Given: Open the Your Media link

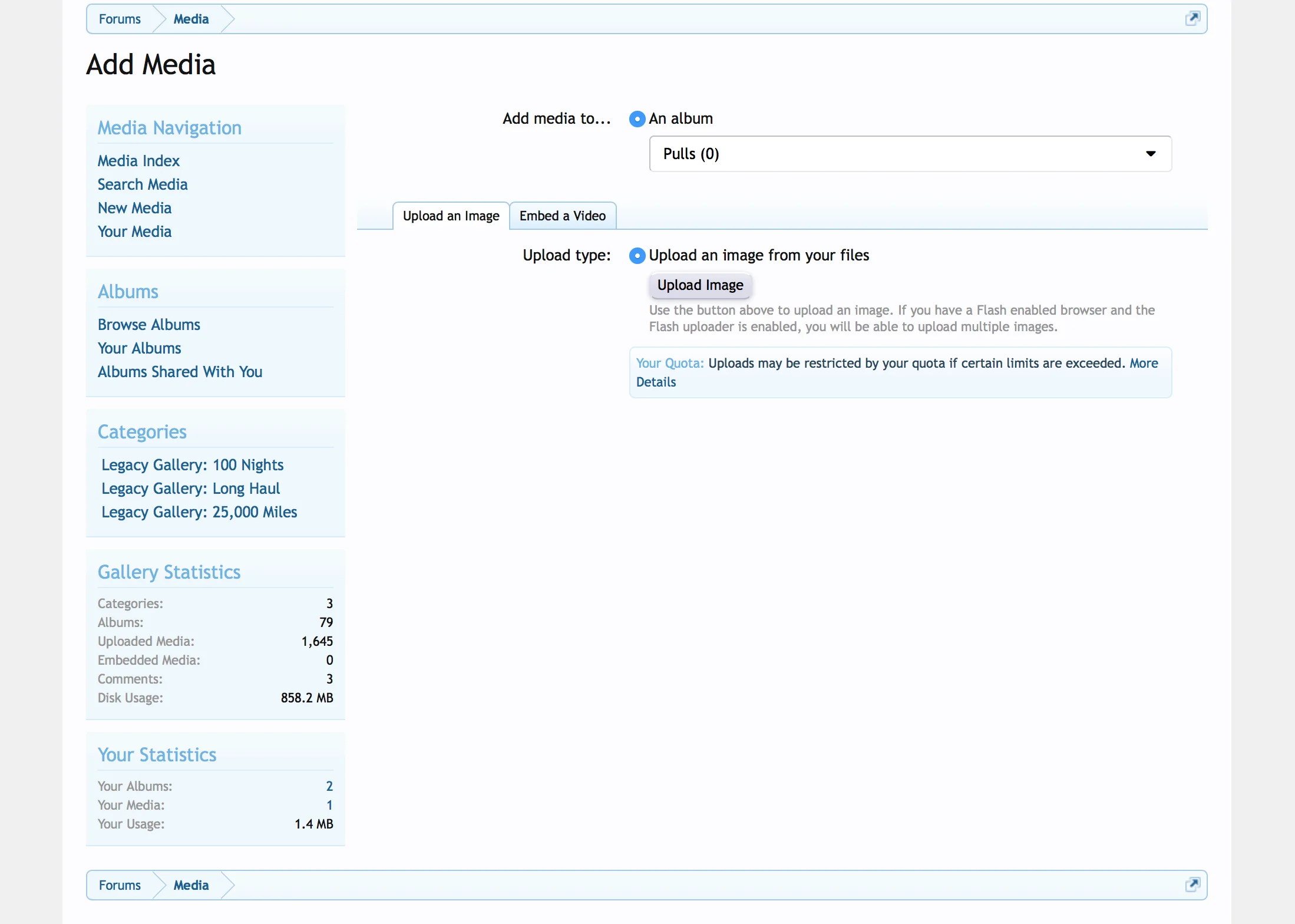Looking at the screenshot, I should pyautogui.click(x=134, y=232).
